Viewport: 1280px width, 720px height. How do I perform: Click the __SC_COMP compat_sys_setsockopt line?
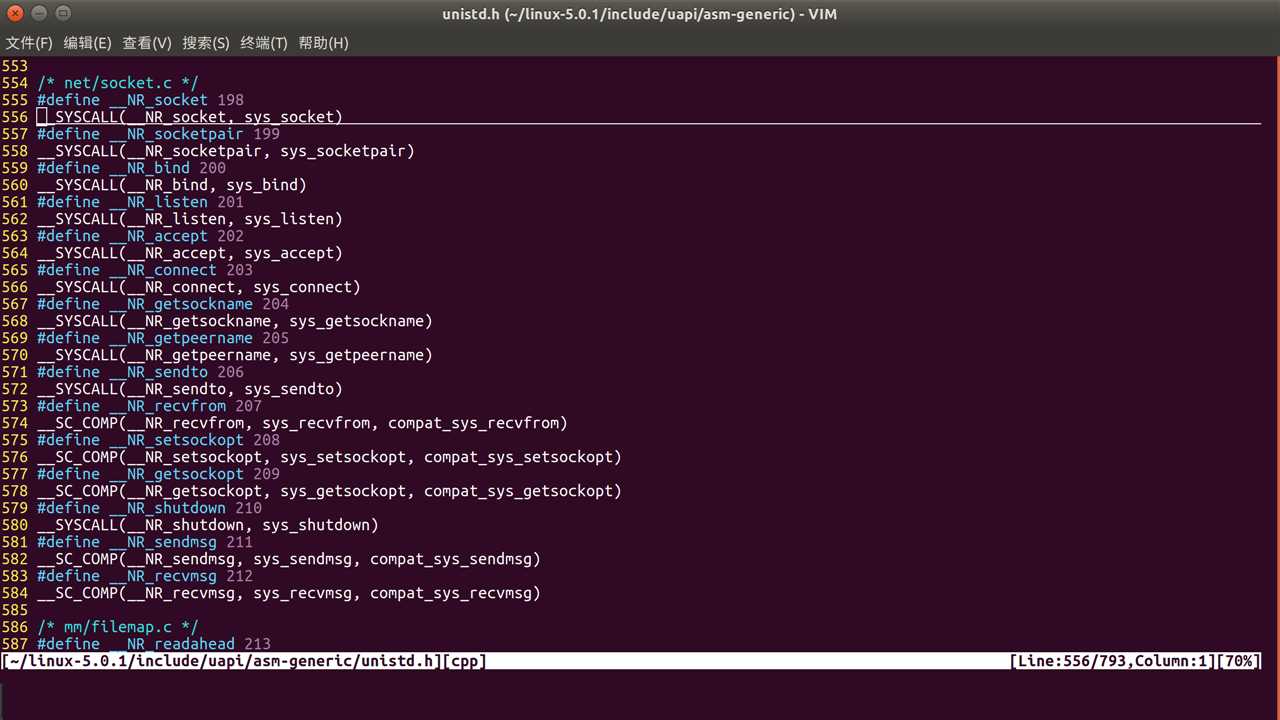tap(329, 457)
